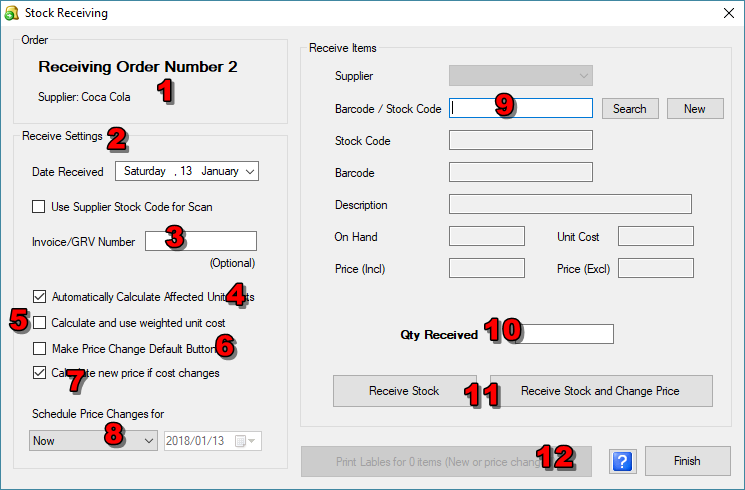Open the Date Received dropdown
This screenshot has width=745, height=490.
coord(250,171)
